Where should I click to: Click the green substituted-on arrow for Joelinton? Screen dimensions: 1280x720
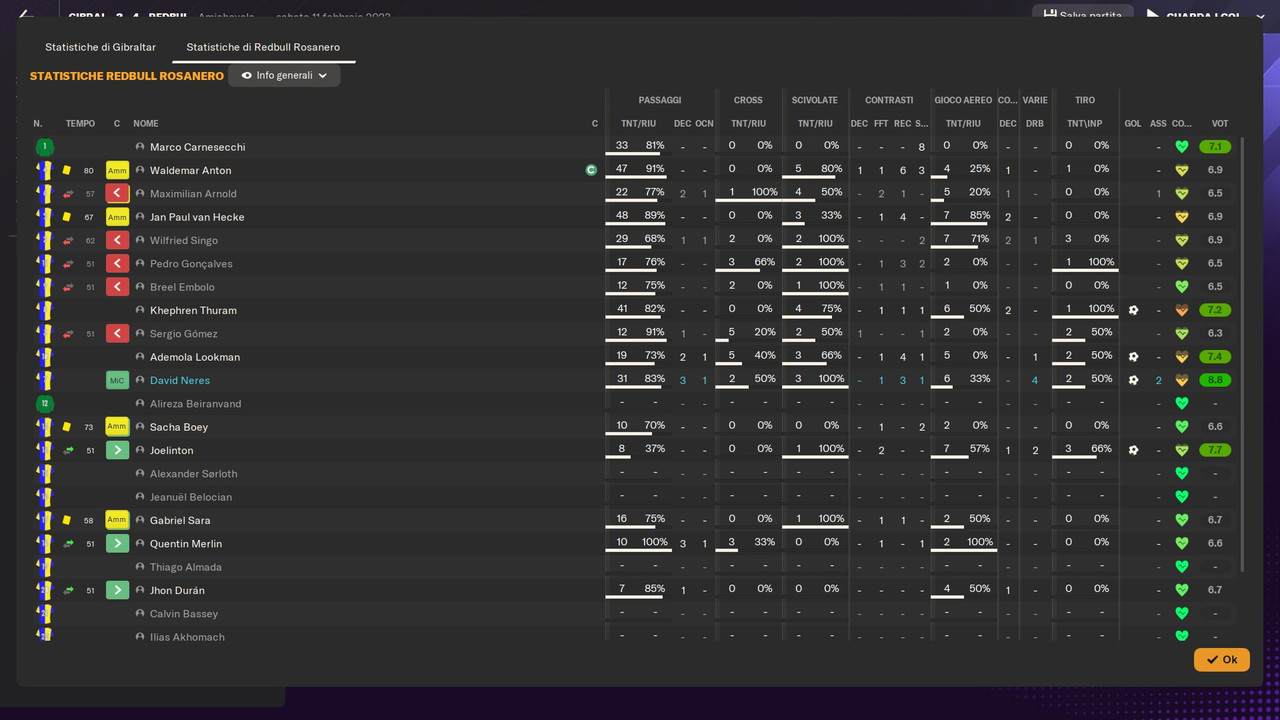pyautogui.click(x=117, y=450)
